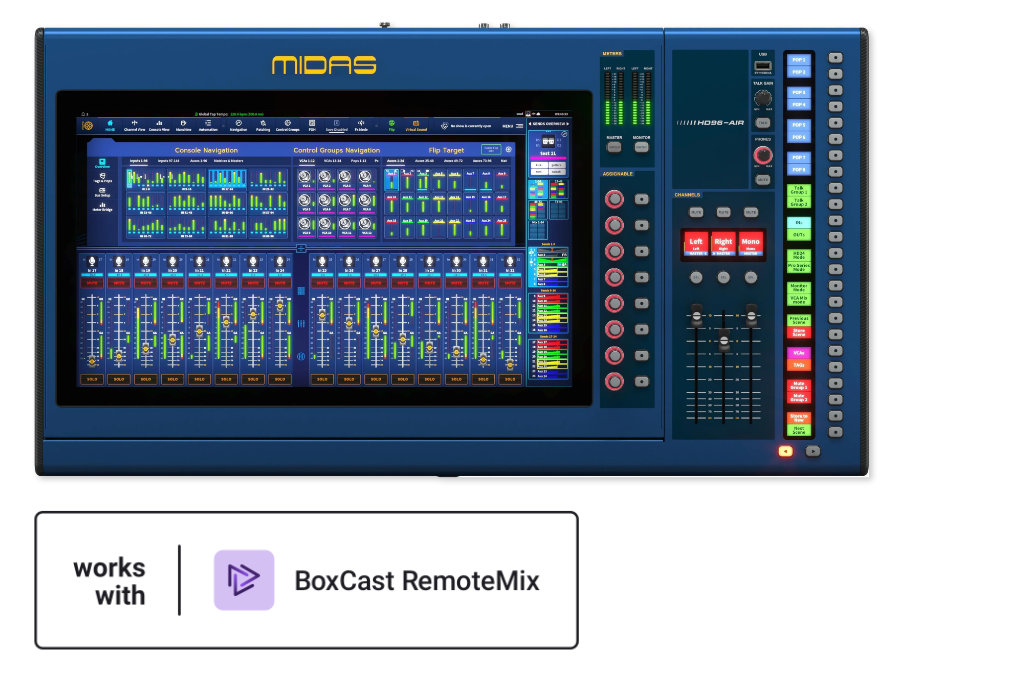1024x675 pixels.
Task: Expand the Sends Overview panel header
Action: pos(549,123)
